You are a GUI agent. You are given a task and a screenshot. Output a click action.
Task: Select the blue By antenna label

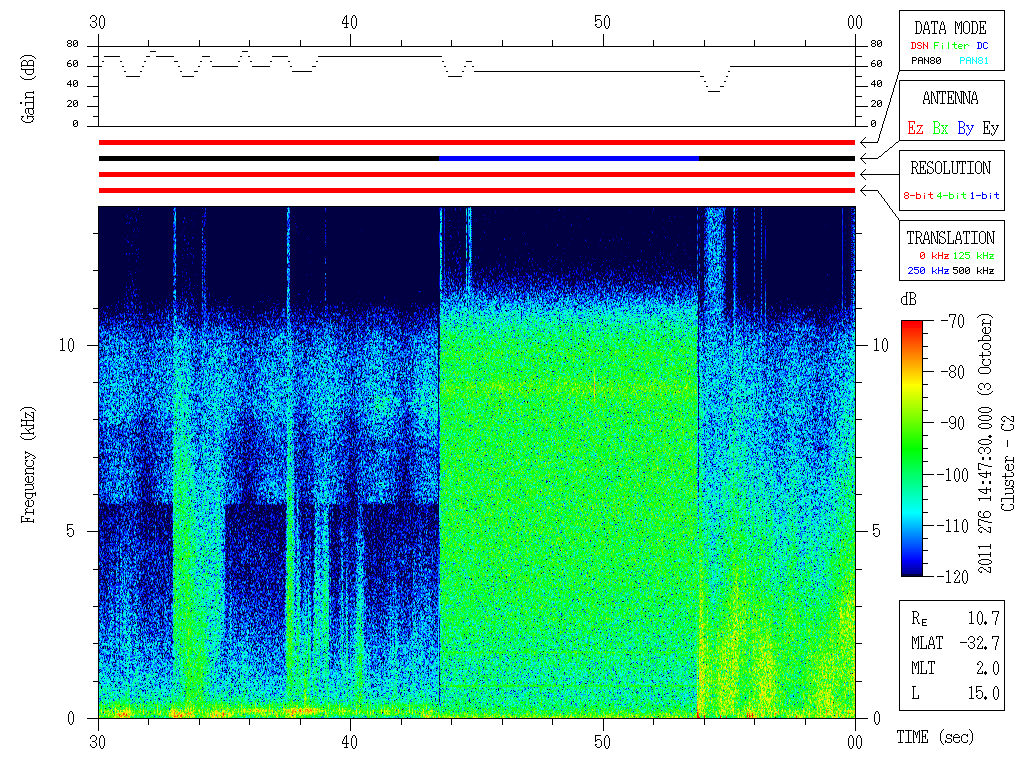coord(965,128)
